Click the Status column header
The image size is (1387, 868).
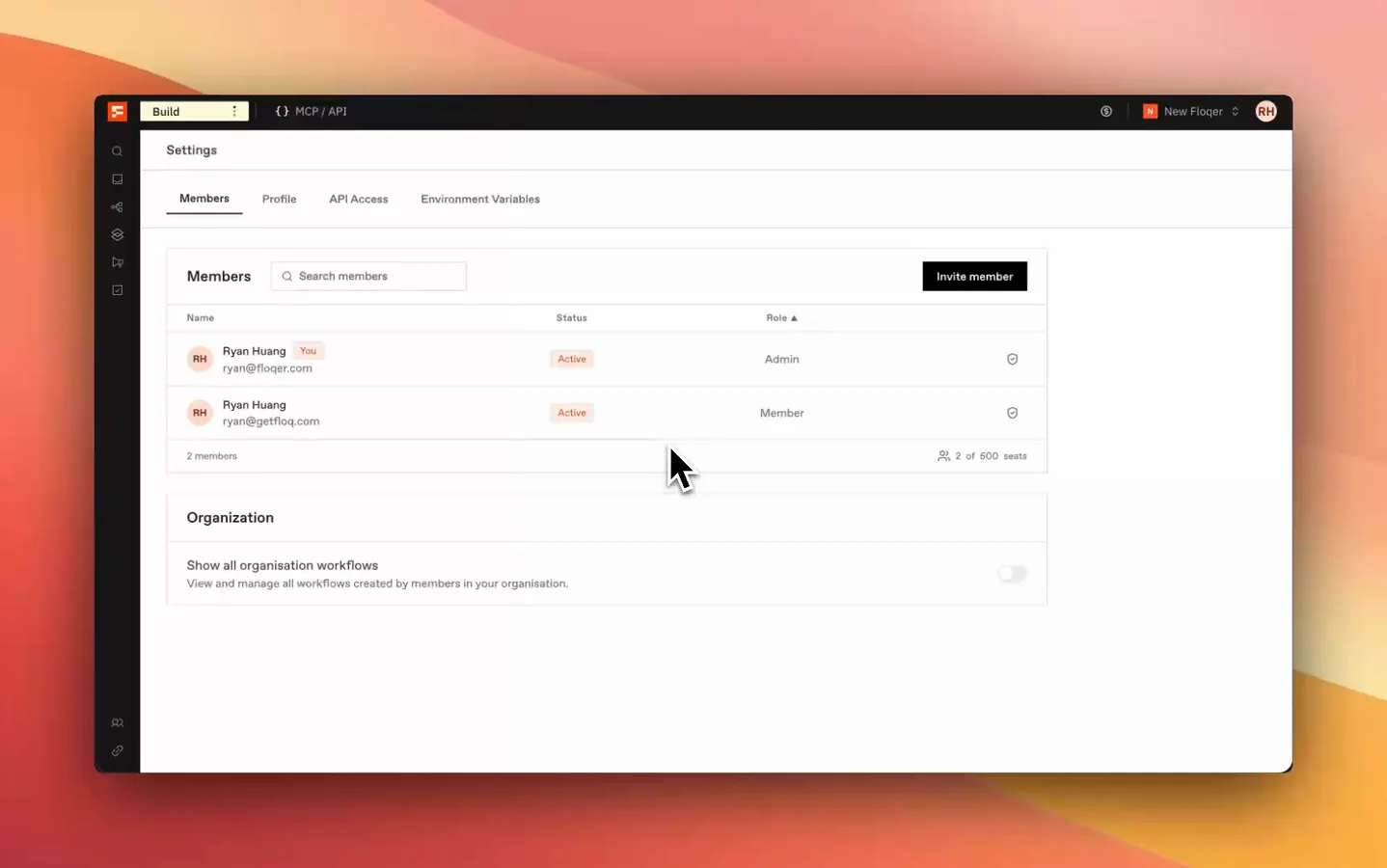pyautogui.click(x=572, y=318)
